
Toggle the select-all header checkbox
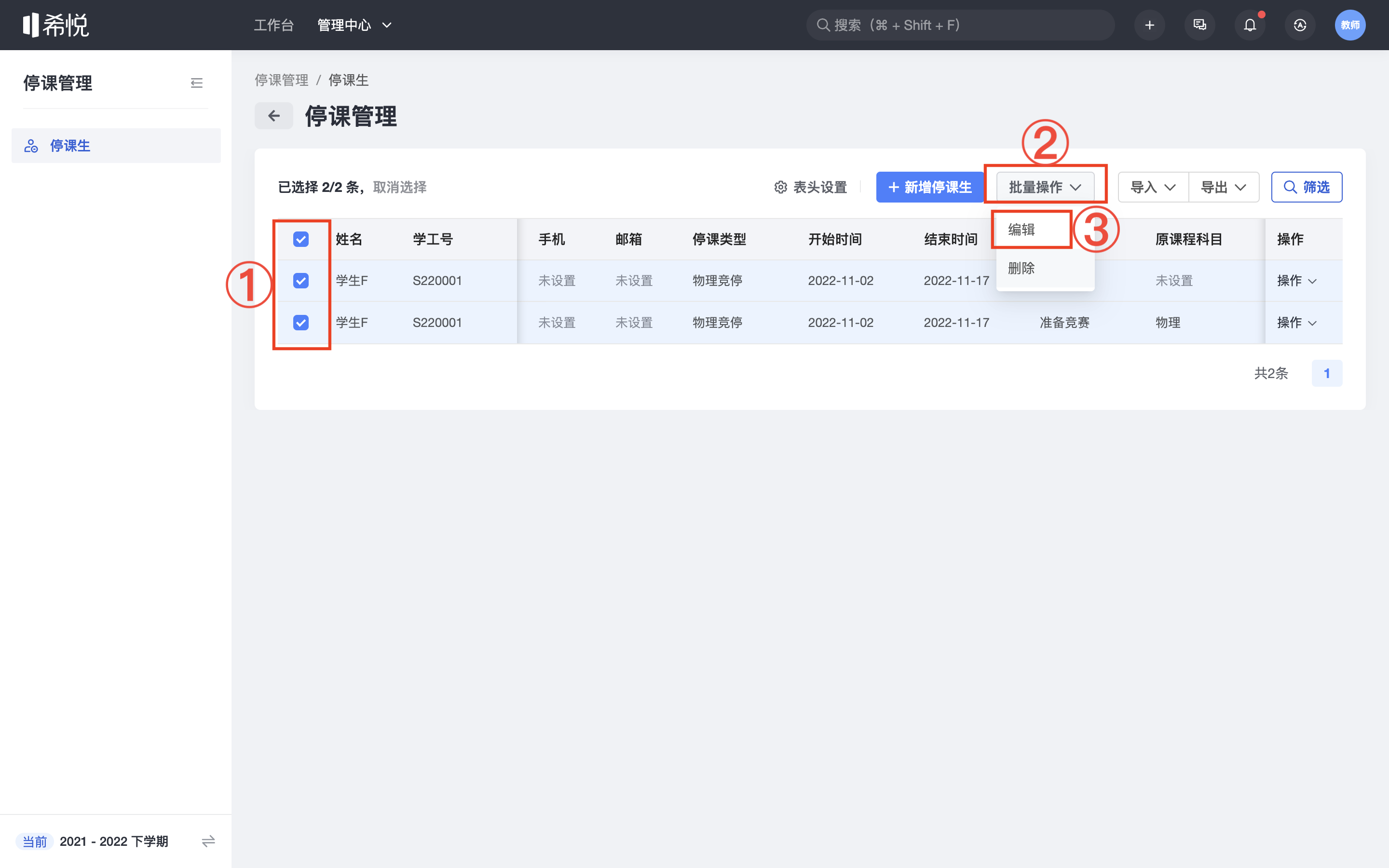[x=301, y=239]
